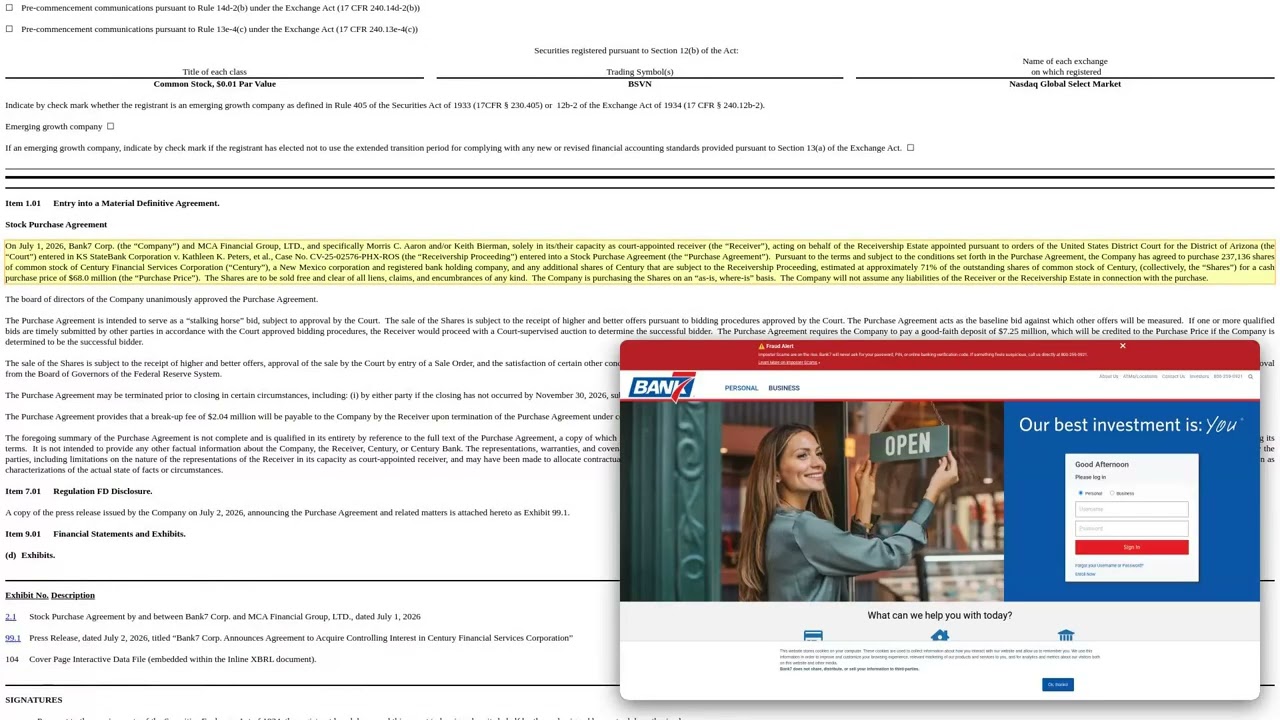Screen dimensions: 1280x720
Task: Check the Rule 13e-4(c) pre-commencement checkbox
Action: (x=9, y=29)
